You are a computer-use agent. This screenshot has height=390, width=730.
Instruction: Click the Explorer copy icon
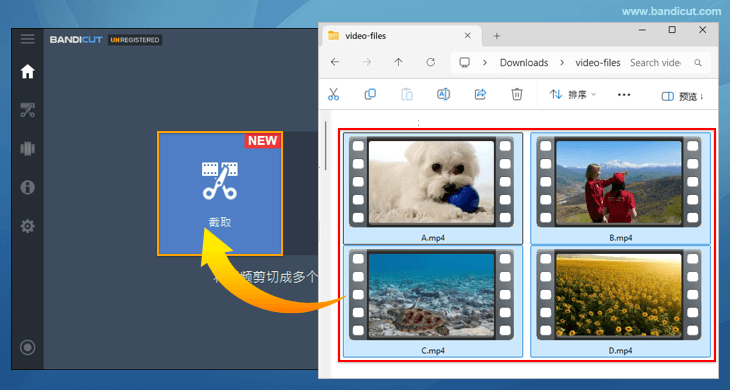coord(370,94)
